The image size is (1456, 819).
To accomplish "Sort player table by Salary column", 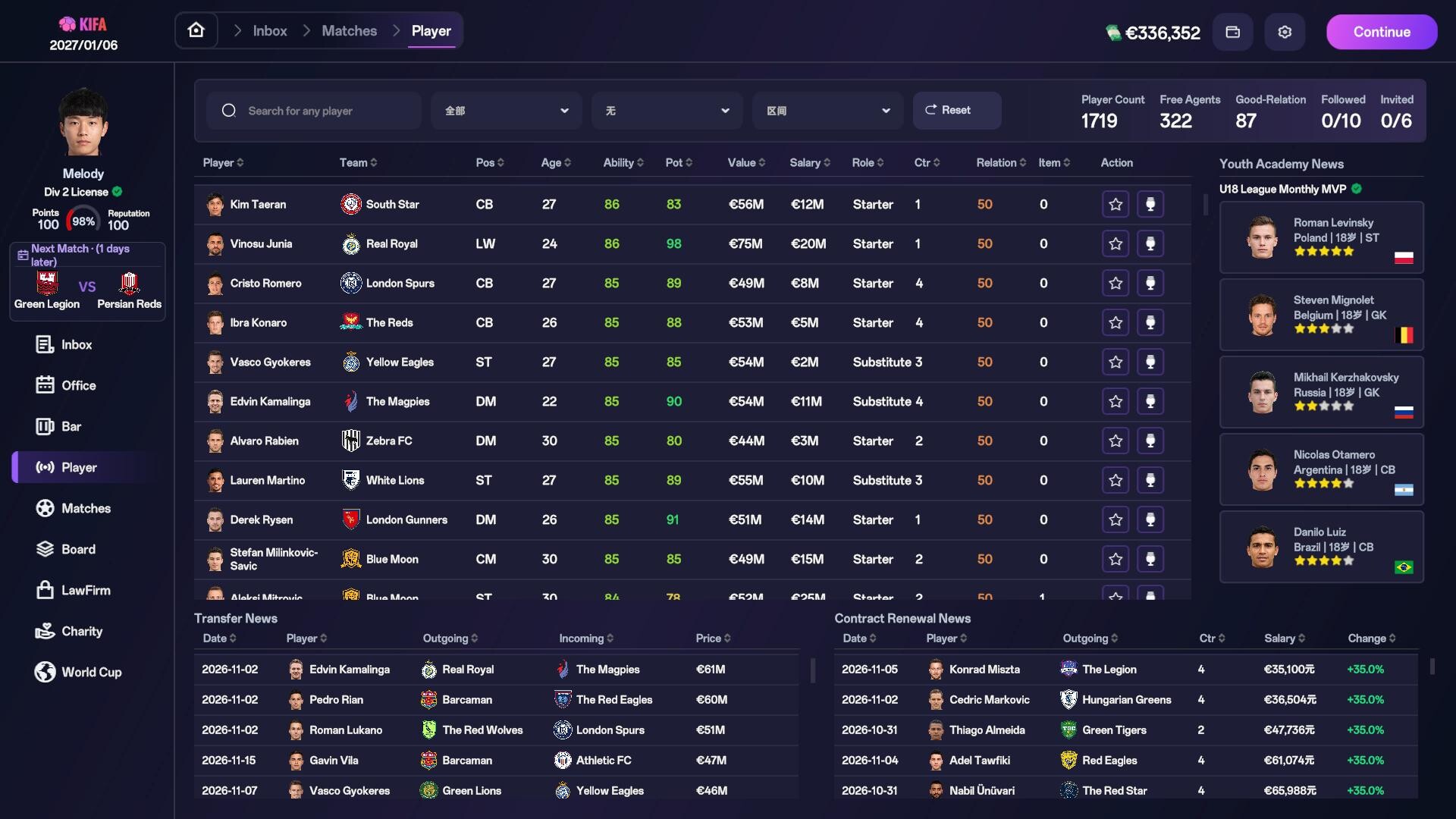I will click(810, 162).
